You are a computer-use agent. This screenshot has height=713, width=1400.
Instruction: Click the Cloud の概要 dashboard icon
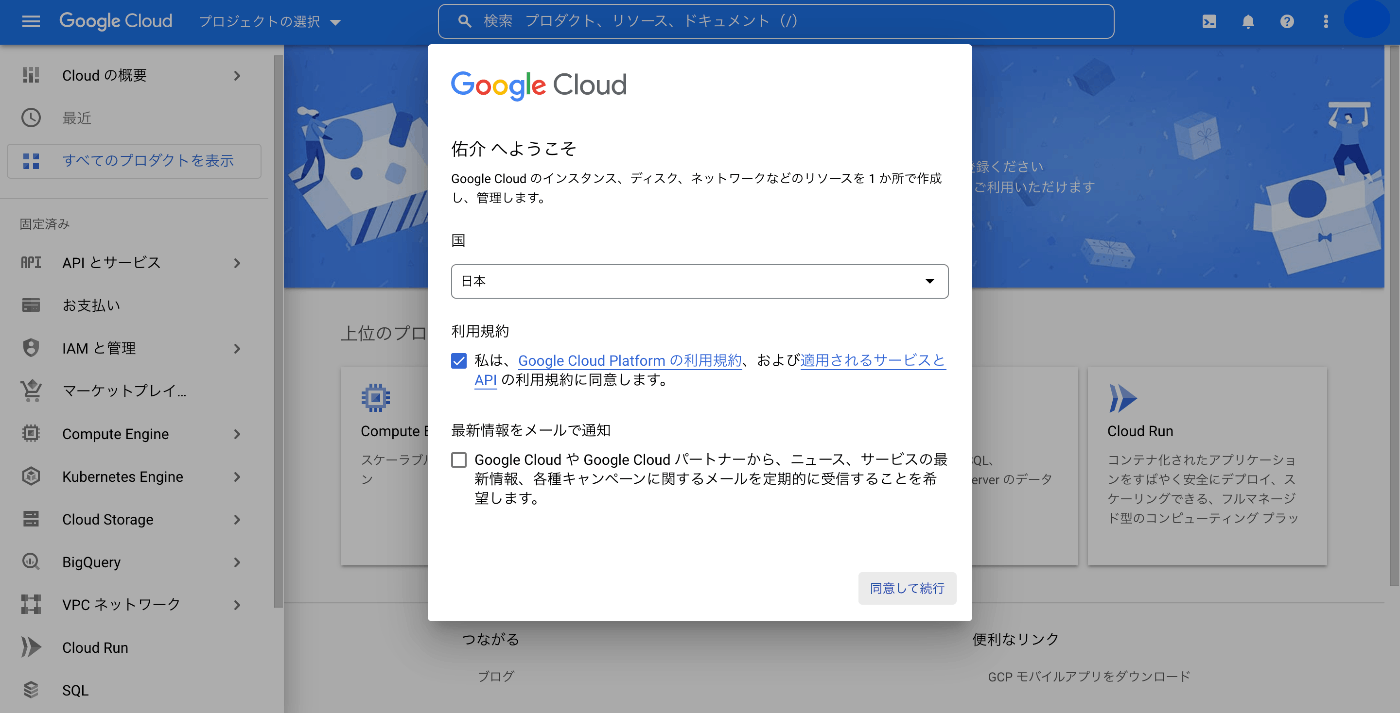coord(31,76)
